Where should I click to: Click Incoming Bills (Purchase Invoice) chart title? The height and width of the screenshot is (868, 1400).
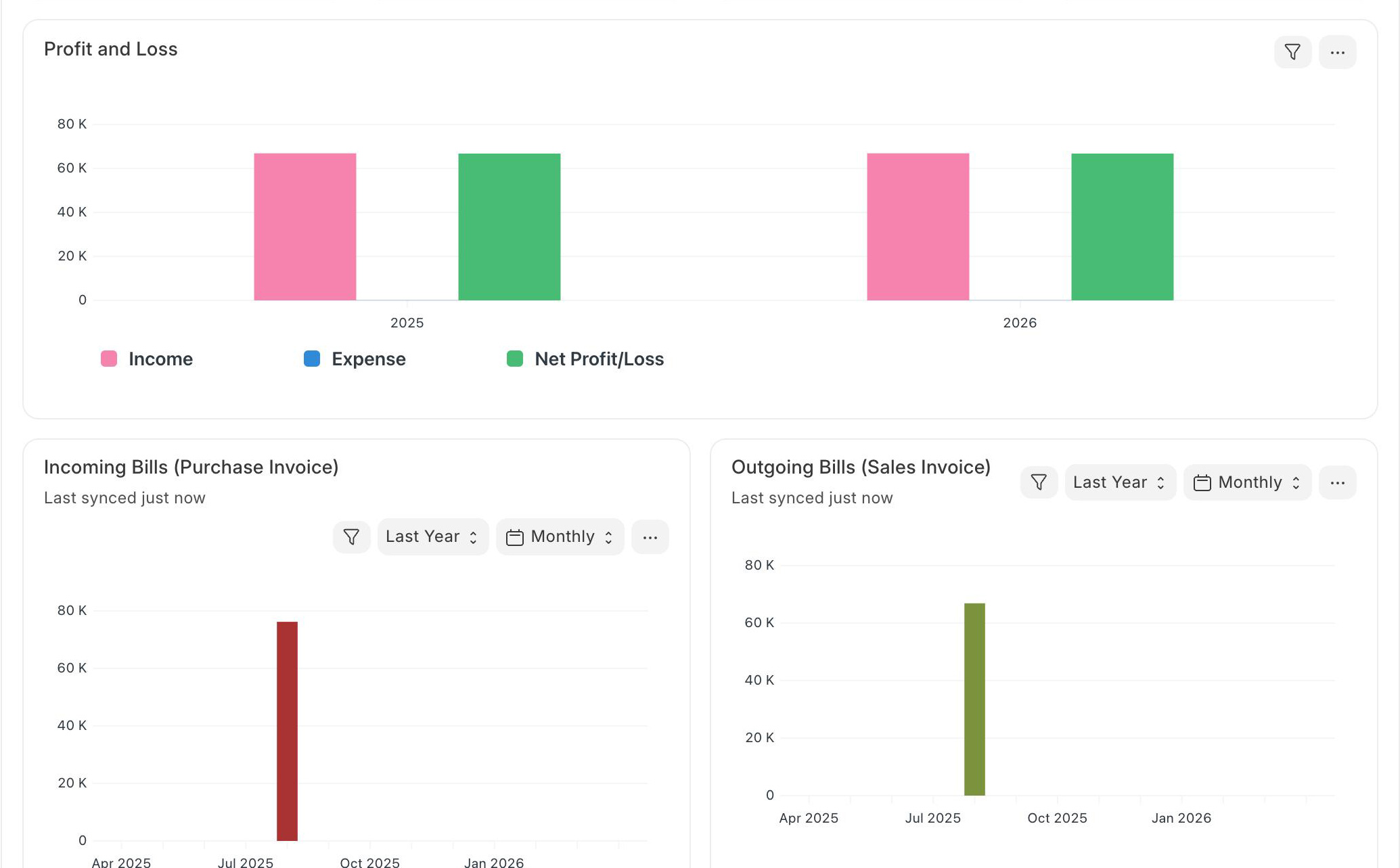191,467
